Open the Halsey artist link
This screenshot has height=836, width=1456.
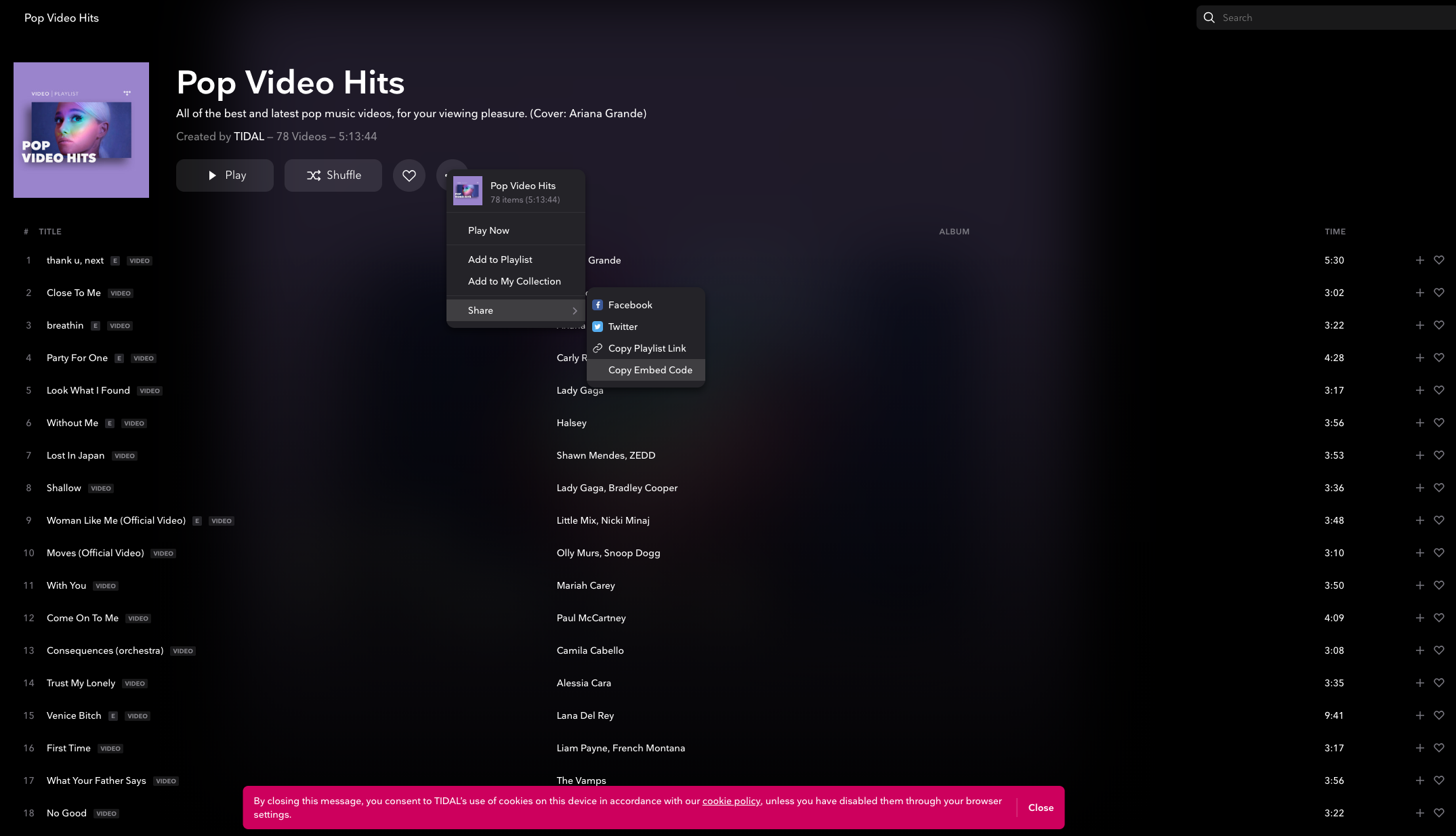pyautogui.click(x=571, y=423)
